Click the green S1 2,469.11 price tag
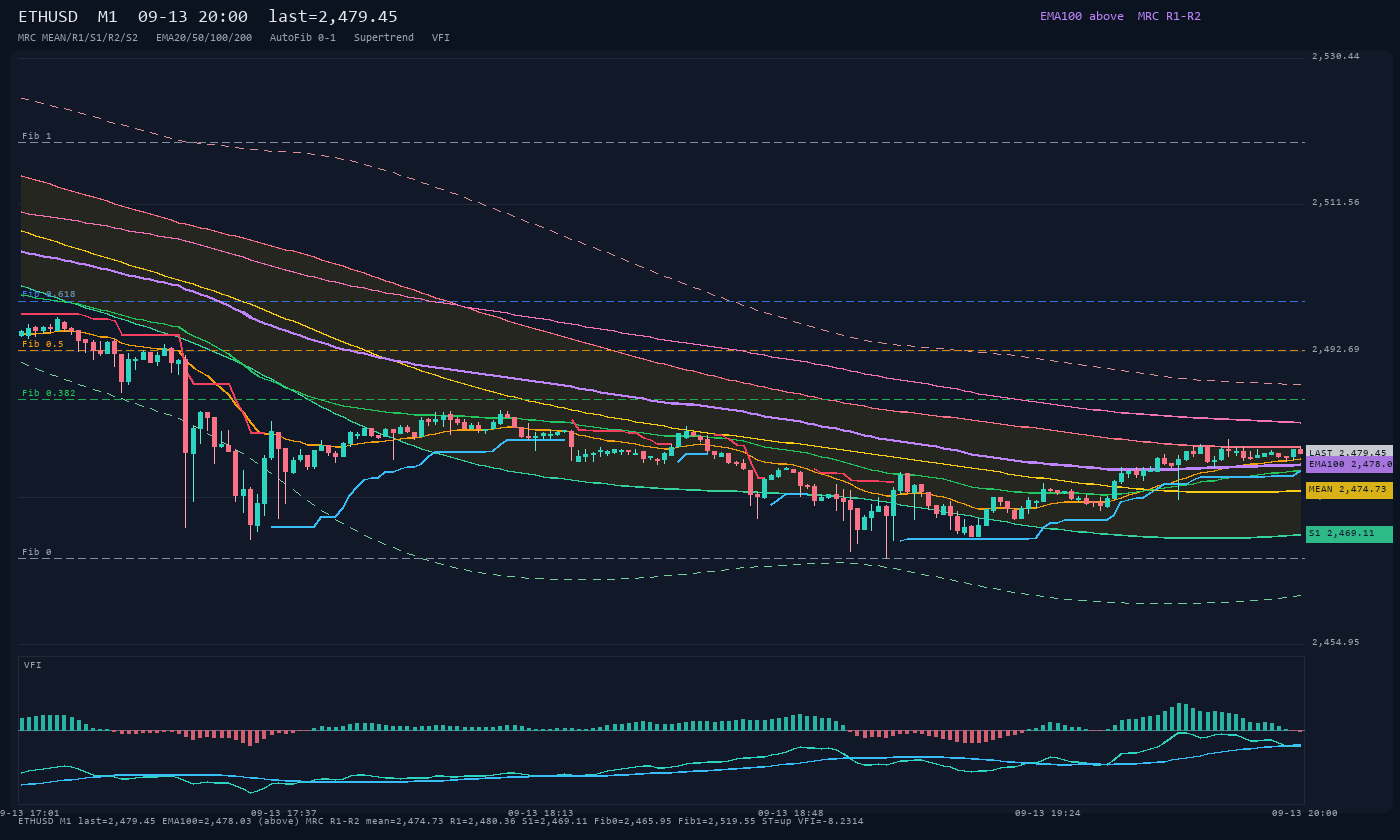The height and width of the screenshot is (840, 1400). click(1349, 534)
